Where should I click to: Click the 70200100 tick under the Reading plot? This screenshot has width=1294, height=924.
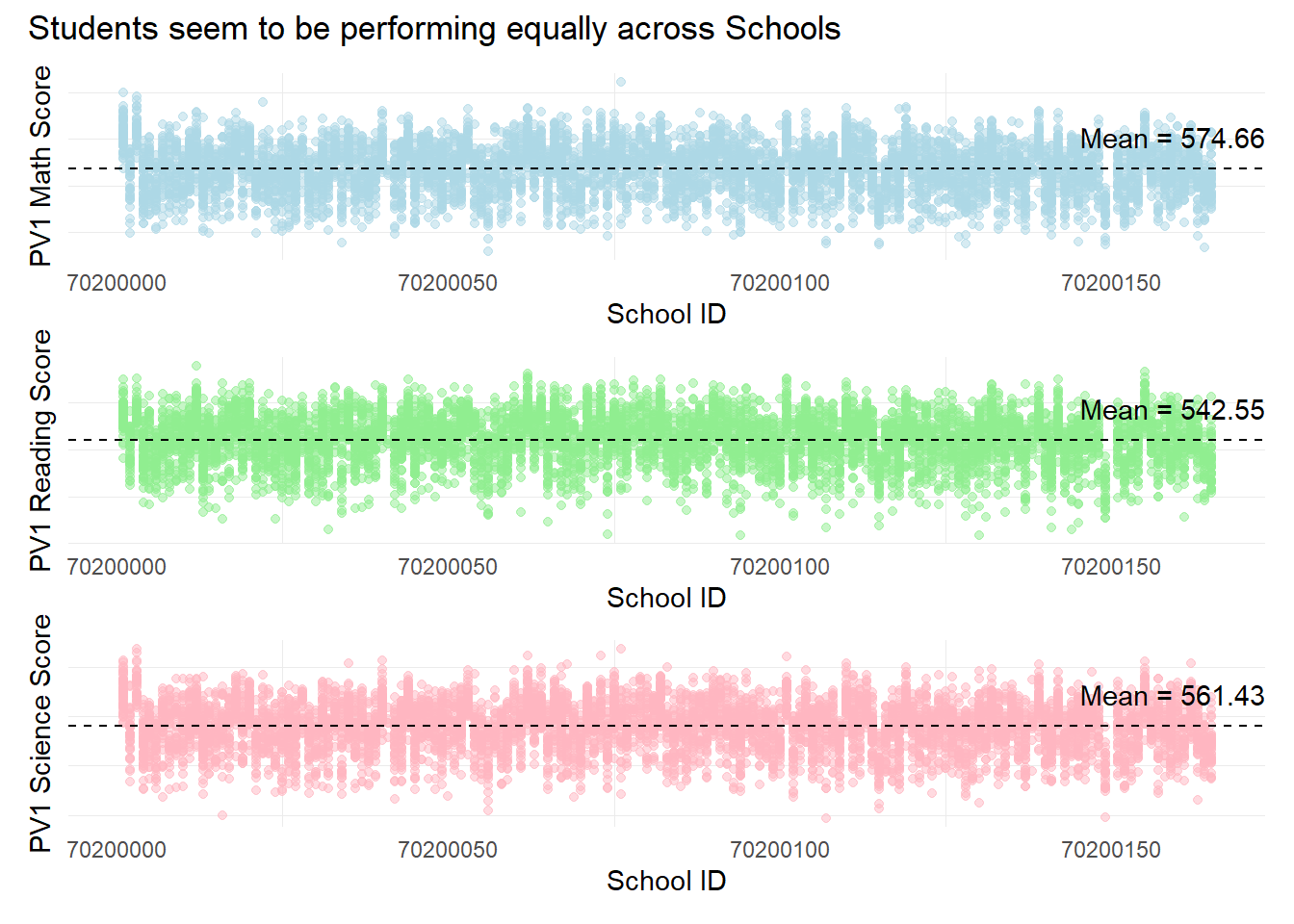[x=780, y=568]
